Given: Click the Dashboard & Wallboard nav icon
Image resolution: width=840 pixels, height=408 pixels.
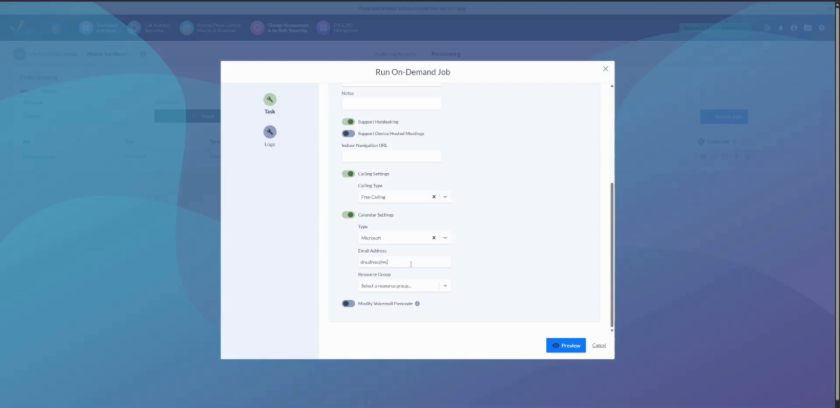Looking at the screenshot, I should (86, 28).
